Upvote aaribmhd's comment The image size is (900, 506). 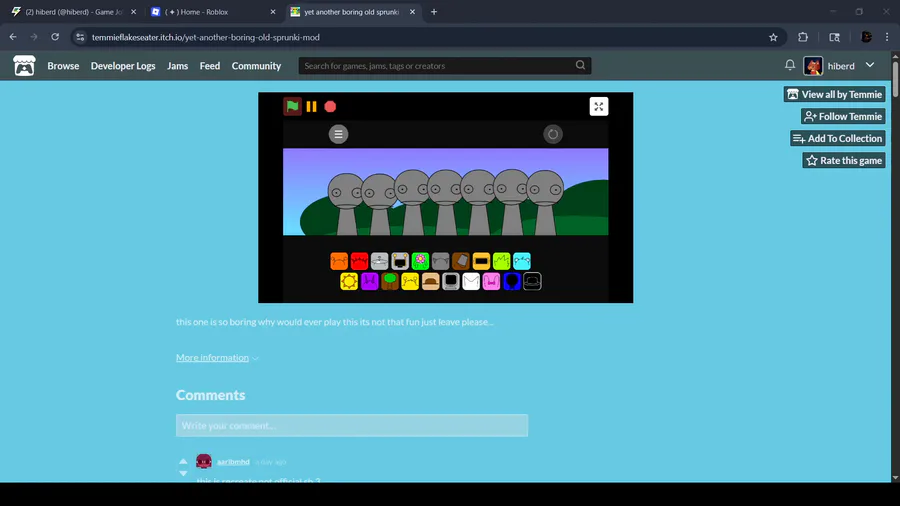[183, 461]
